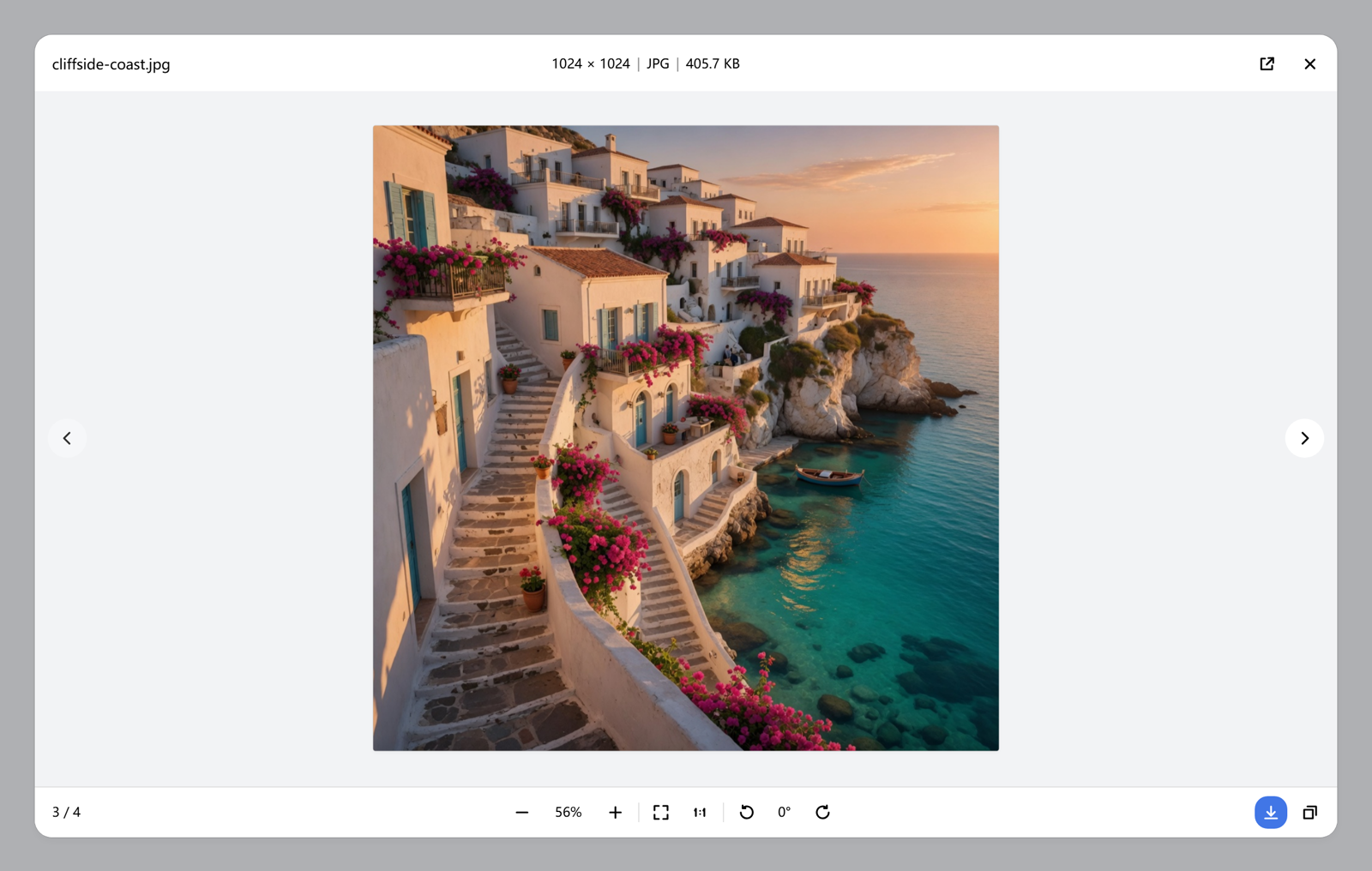Rotate image clockwise

822,812
